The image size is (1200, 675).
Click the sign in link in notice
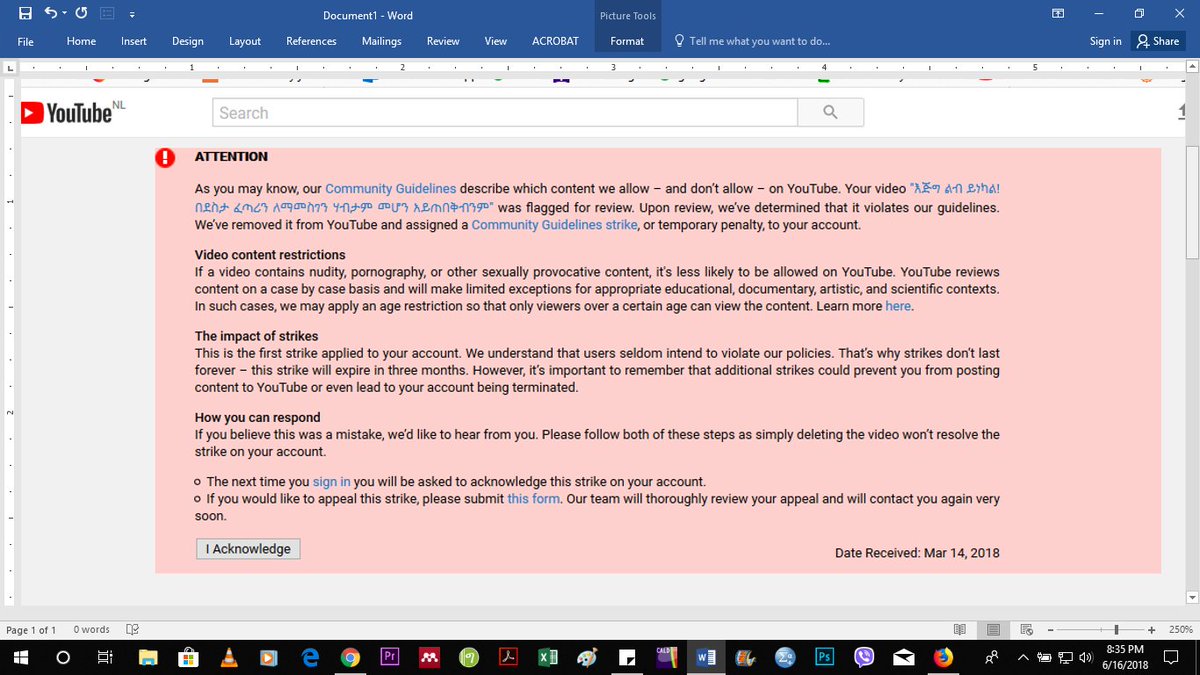pyautogui.click(x=332, y=481)
